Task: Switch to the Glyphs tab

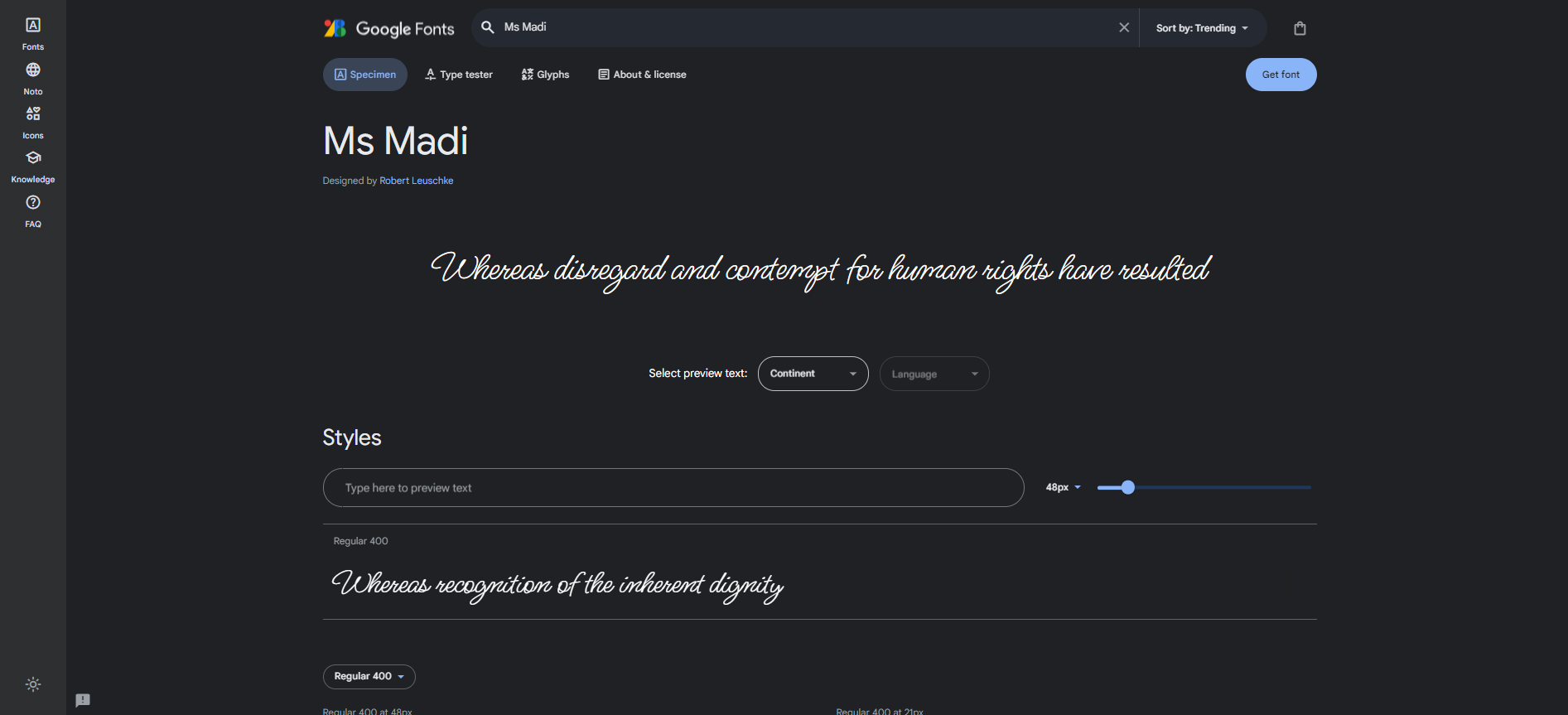Action: (545, 75)
